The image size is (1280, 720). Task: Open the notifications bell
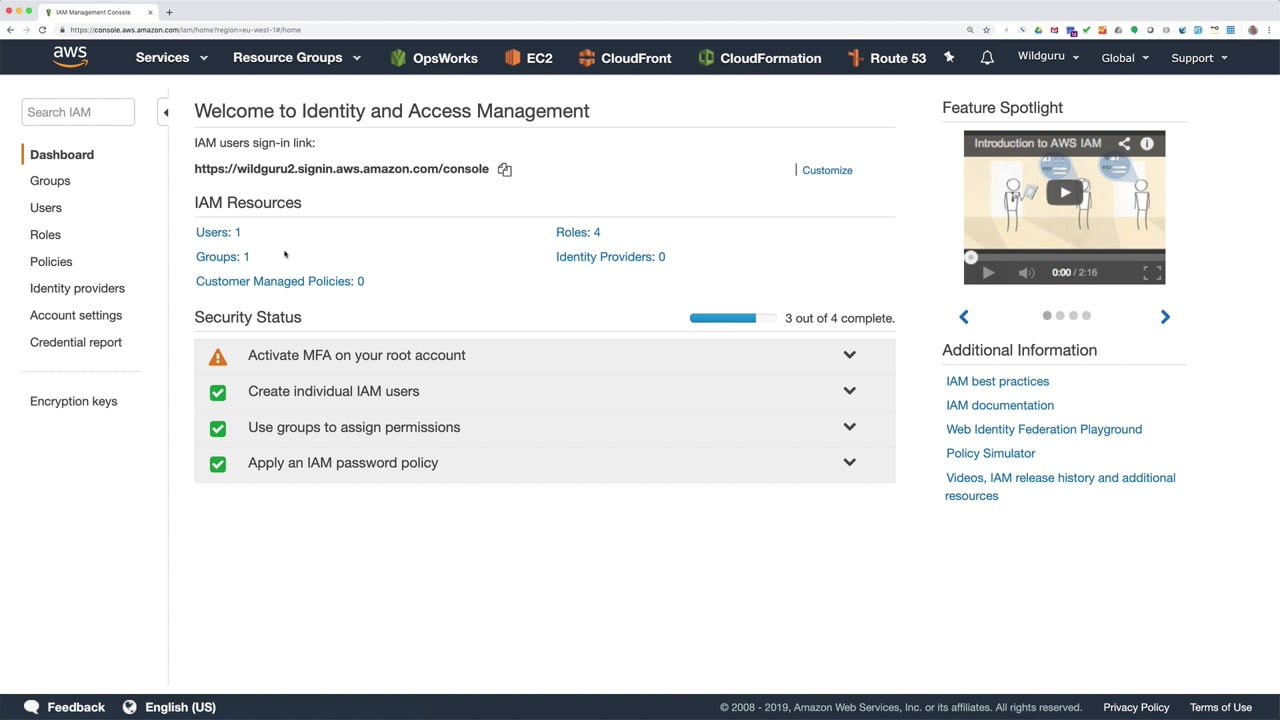987,58
